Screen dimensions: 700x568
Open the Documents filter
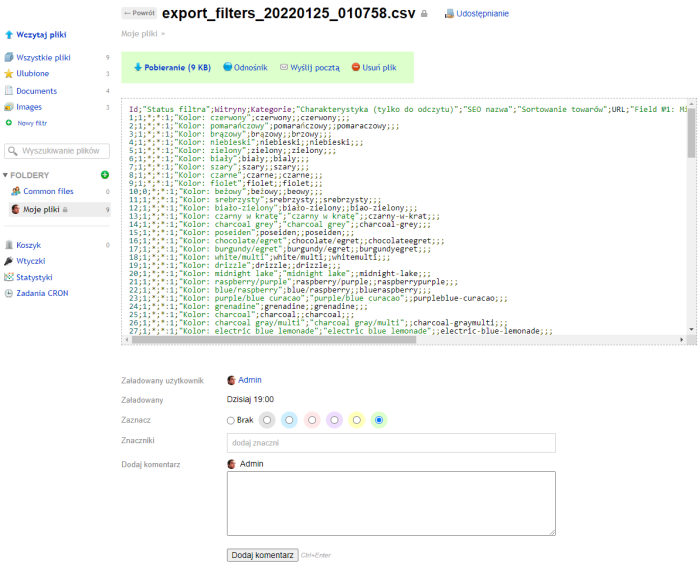(x=36, y=90)
